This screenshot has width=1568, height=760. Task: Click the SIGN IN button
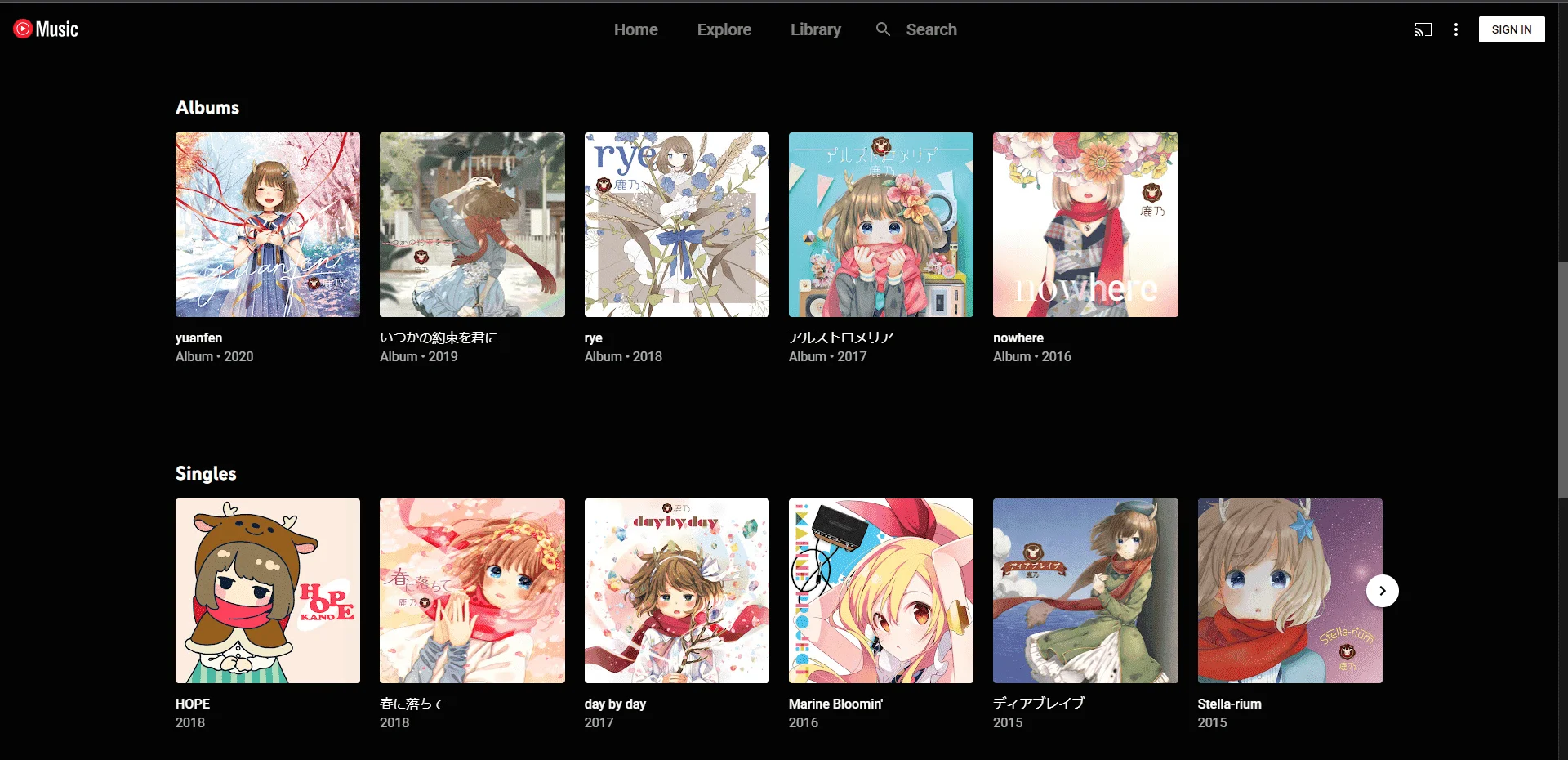[1512, 29]
